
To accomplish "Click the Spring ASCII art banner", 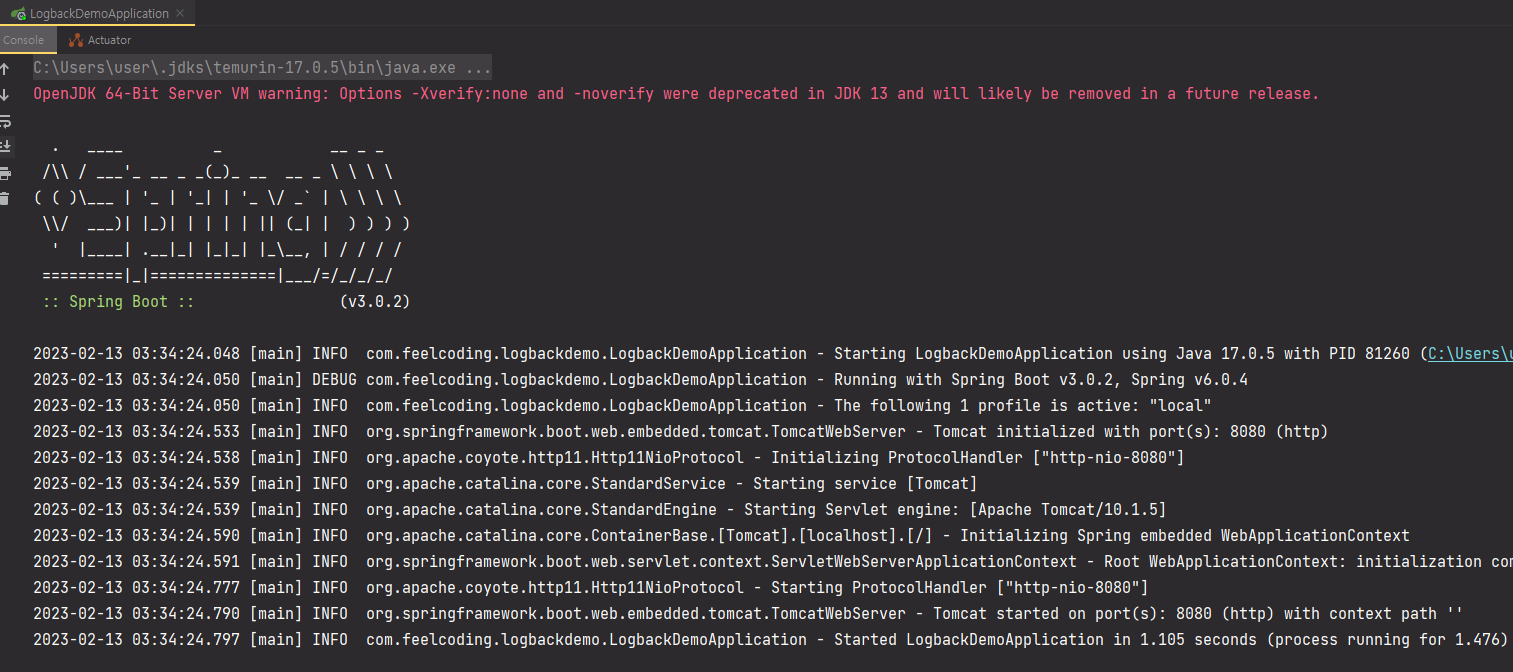I will click(222, 212).
